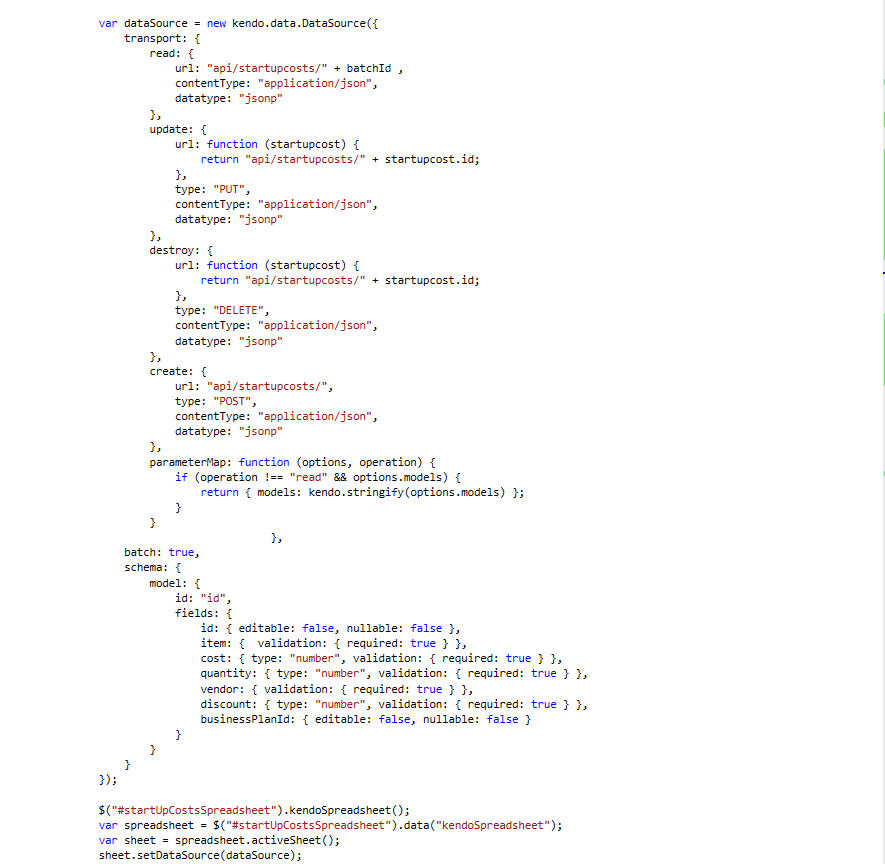The image size is (885, 864).
Task: Click the 'type: "POST",' line
Action: point(216,401)
